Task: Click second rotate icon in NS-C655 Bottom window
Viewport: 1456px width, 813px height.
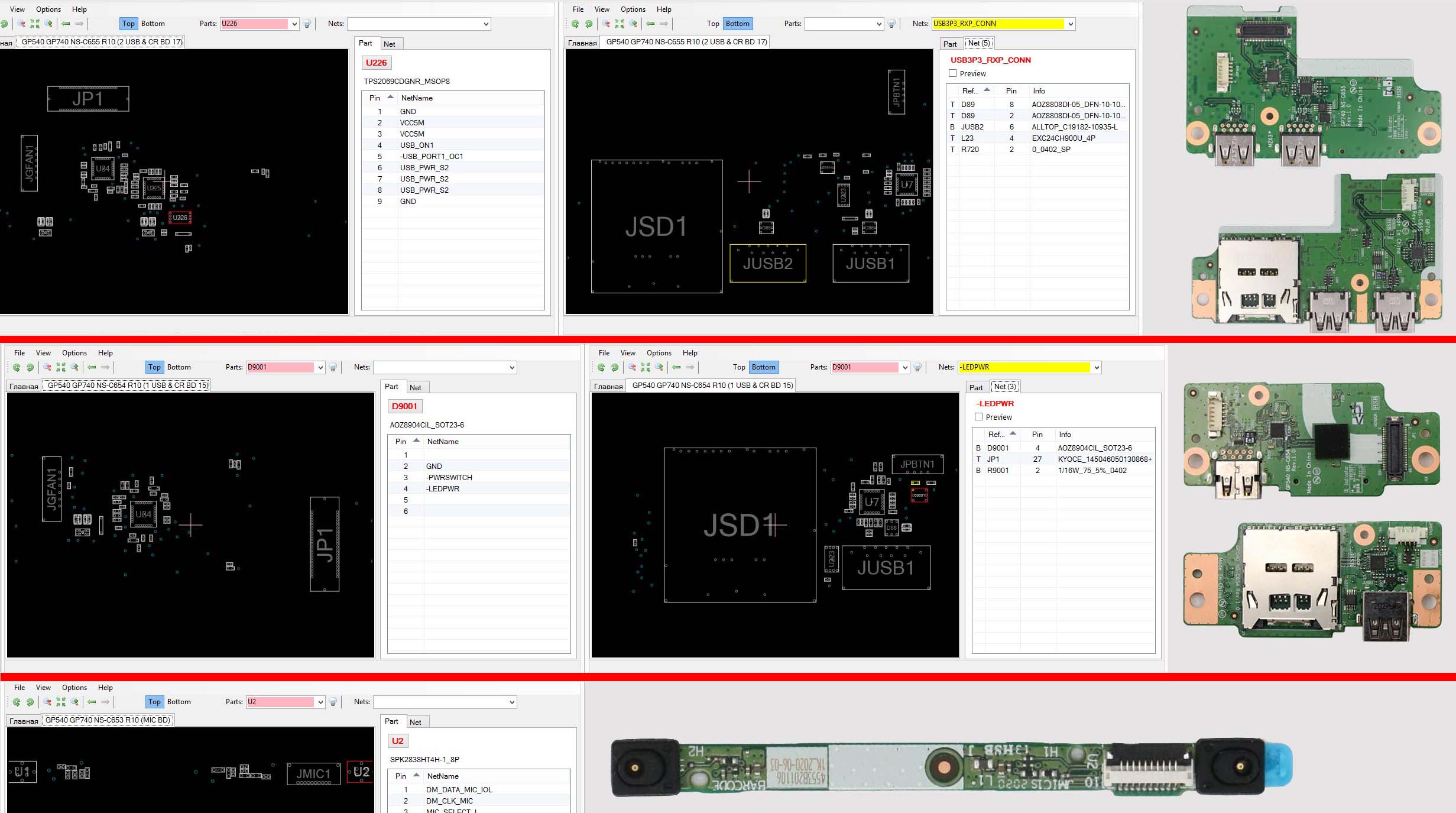Action: pyautogui.click(x=589, y=24)
